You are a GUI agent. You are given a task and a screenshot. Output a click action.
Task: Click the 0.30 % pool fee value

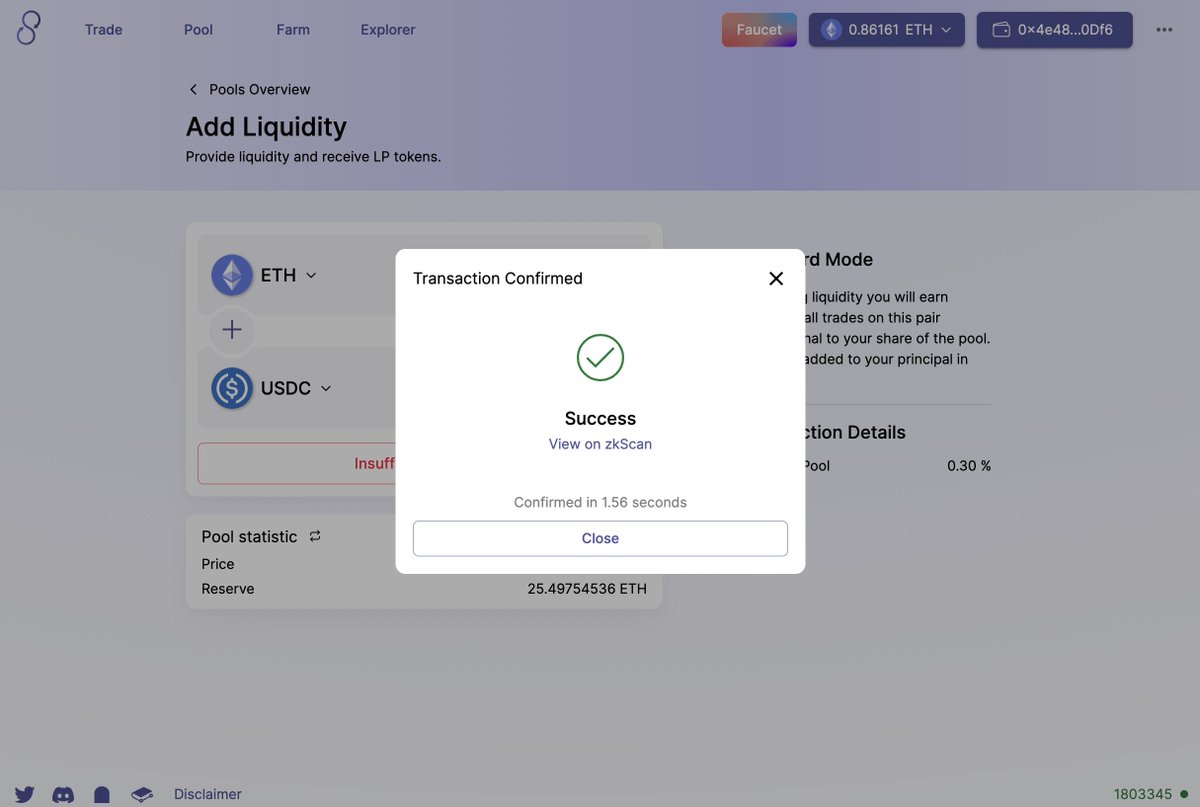[x=969, y=466]
